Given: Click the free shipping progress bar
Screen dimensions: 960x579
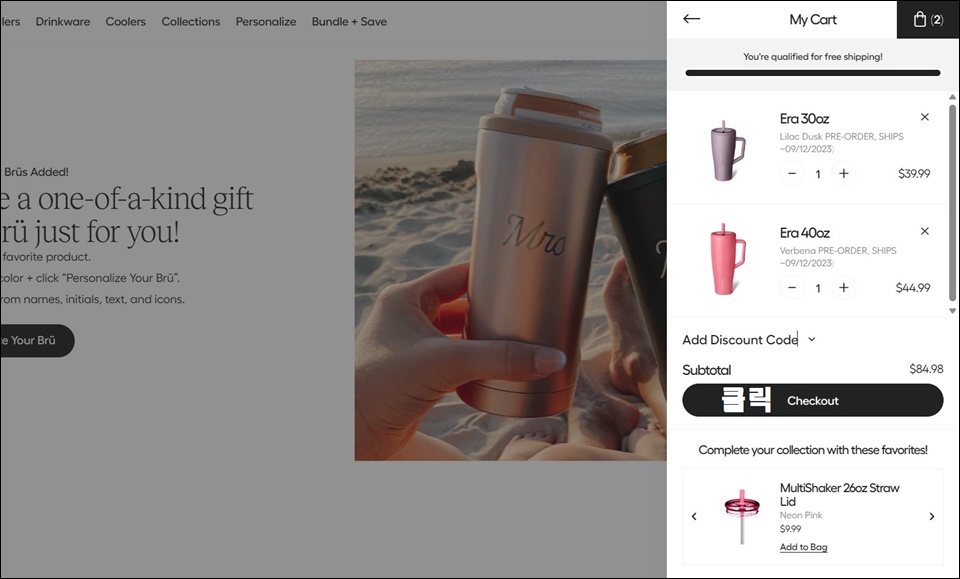Looking at the screenshot, I should pyautogui.click(x=812, y=73).
